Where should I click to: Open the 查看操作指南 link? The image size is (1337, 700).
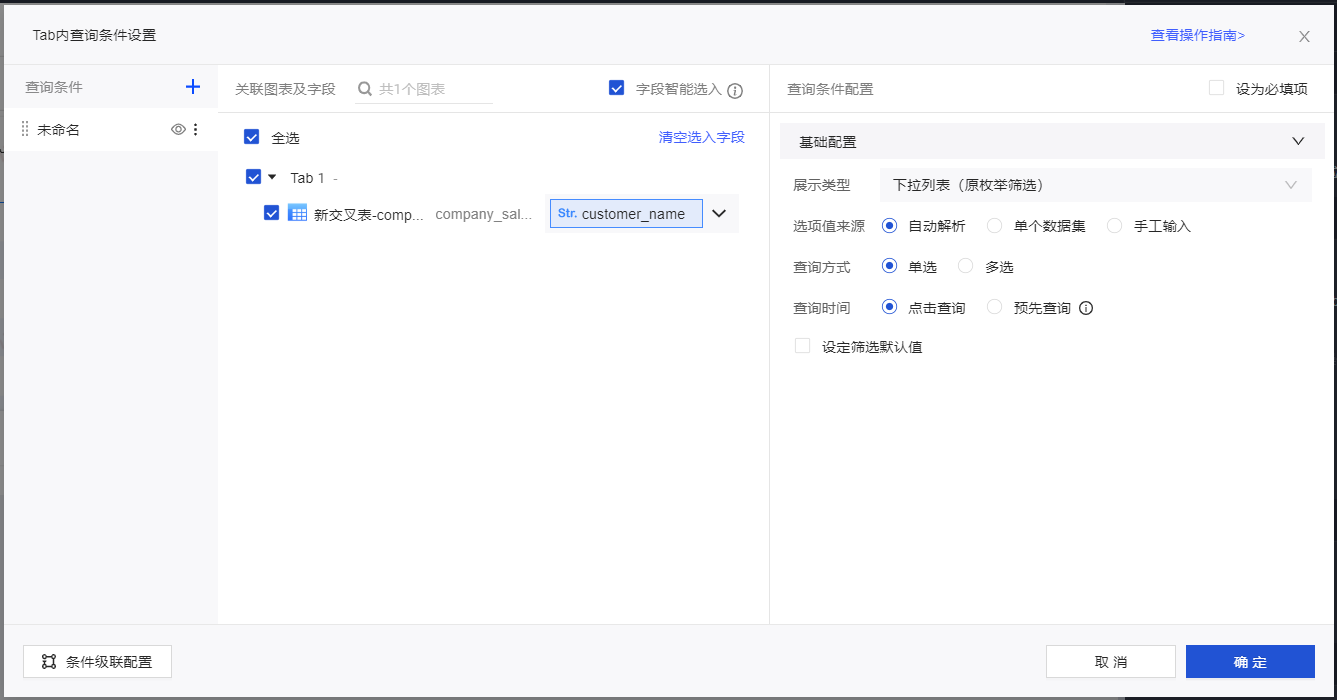pos(1197,35)
